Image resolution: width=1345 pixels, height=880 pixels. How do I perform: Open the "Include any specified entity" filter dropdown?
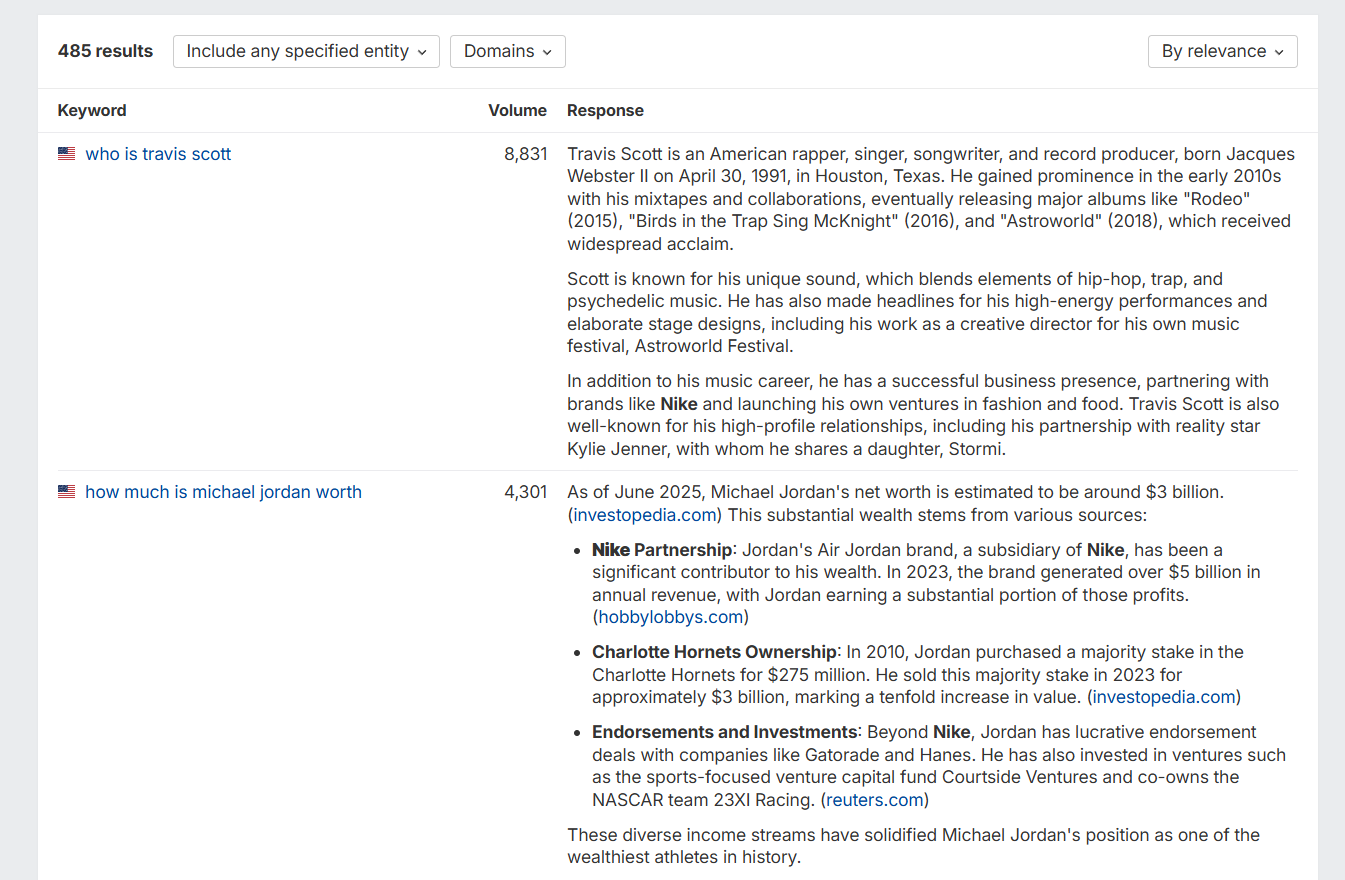[306, 51]
